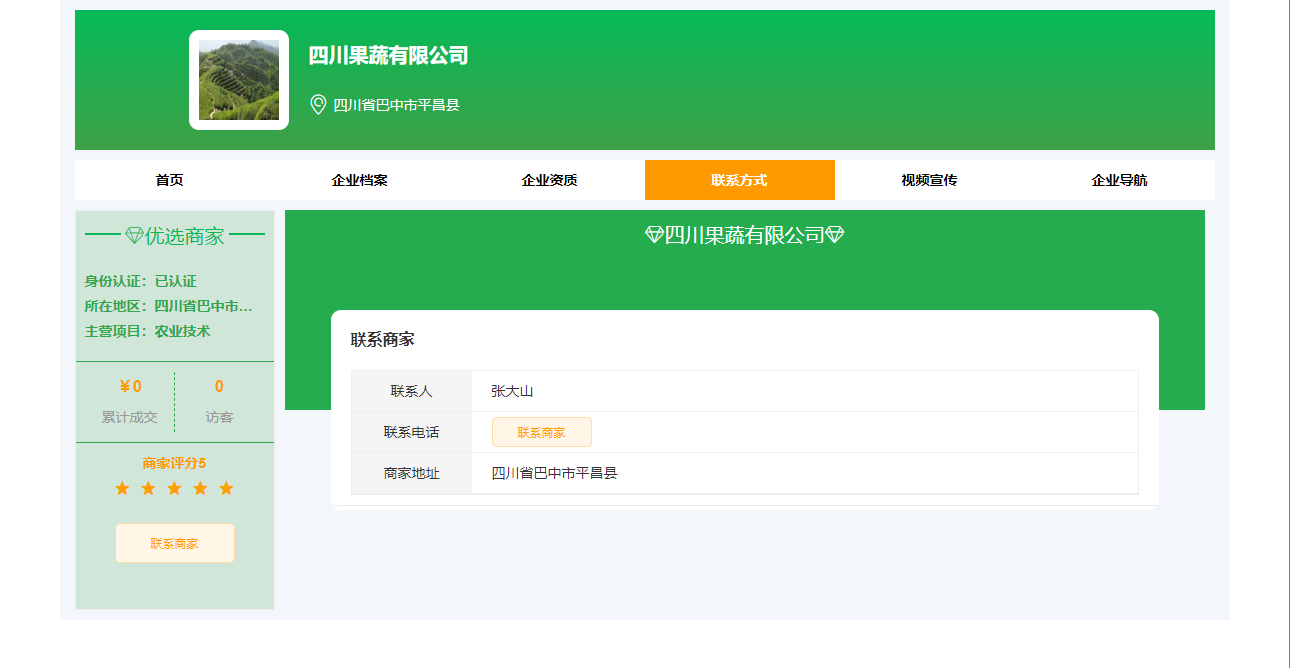The width and height of the screenshot is (1290, 668).
Task: Click the 访客 count in sidebar
Action: (x=219, y=387)
